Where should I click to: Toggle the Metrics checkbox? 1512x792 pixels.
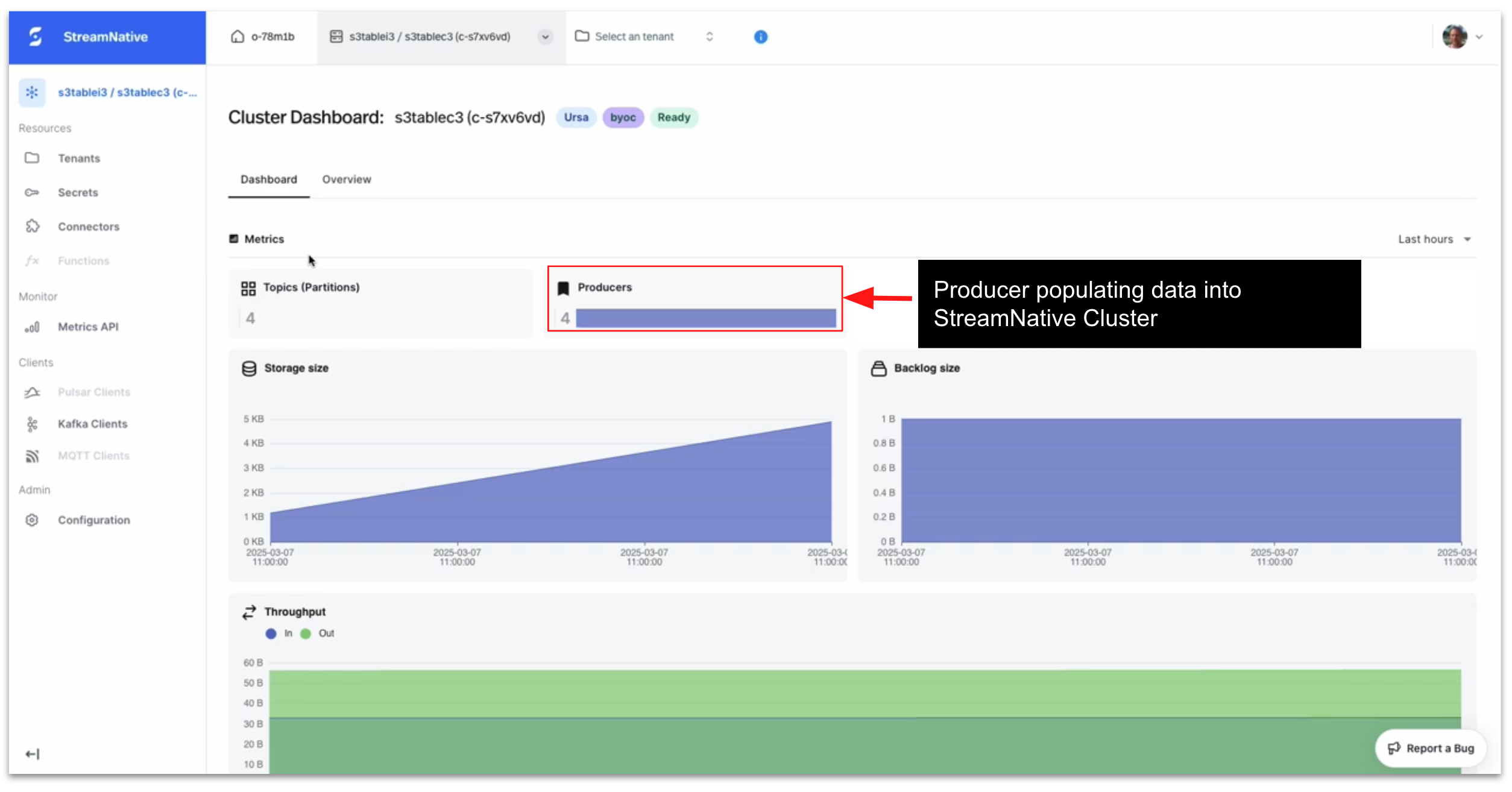[234, 239]
